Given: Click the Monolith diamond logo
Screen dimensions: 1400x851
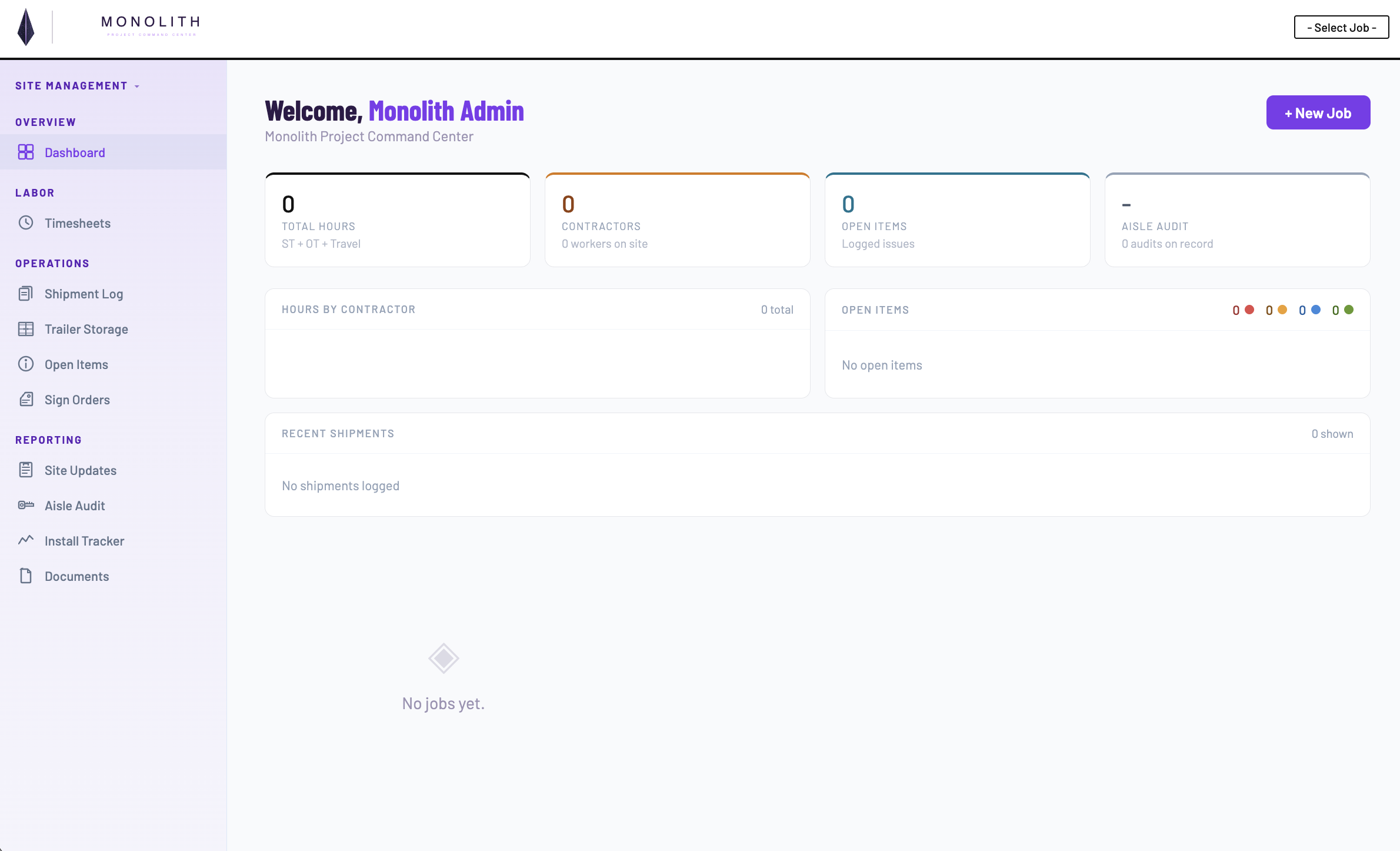Looking at the screenshot, I should [x=25, y=27].
